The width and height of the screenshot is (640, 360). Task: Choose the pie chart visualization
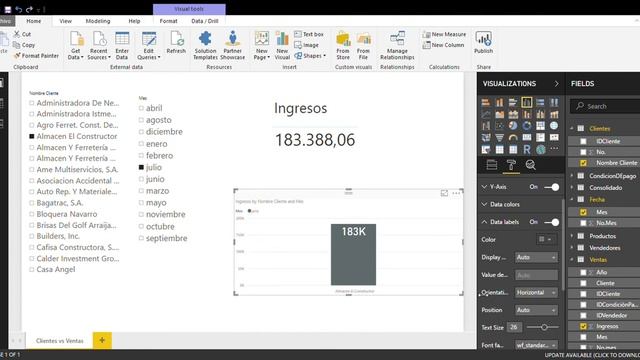click(513, 126)
